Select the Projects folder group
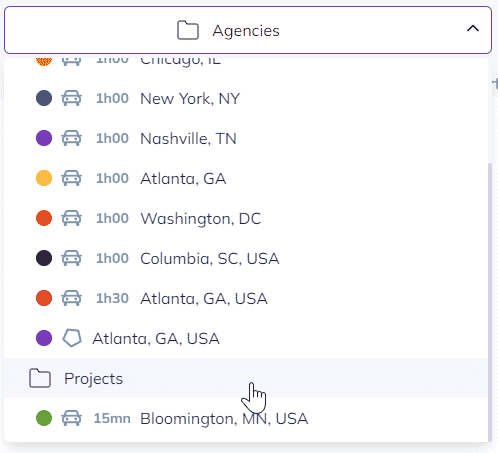This screenshot has width=498, height=453. 246,378
